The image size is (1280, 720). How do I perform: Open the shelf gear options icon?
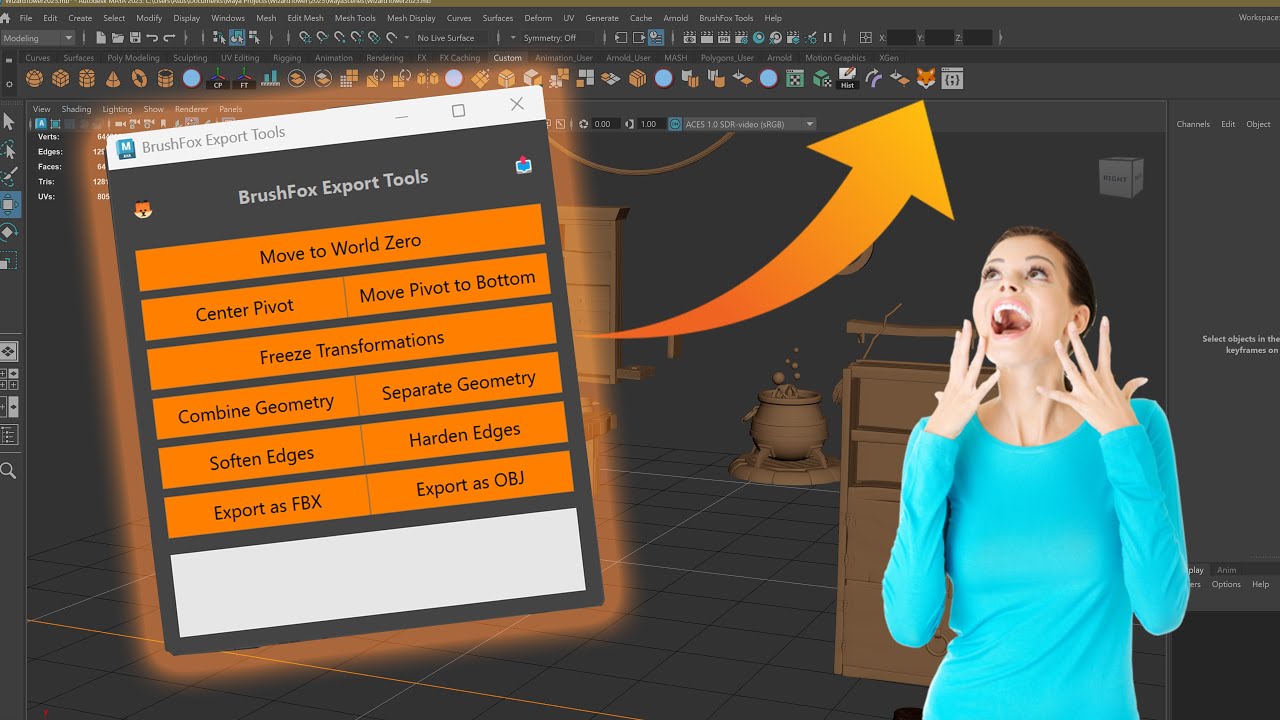coord(8,83)
